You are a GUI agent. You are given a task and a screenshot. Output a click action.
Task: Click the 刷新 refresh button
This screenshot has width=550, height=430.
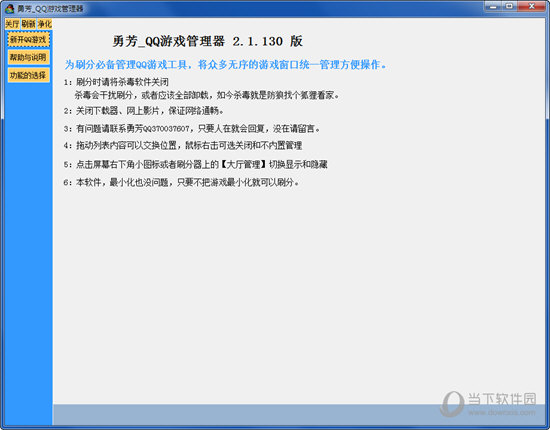pyautogui.click(x=28, y=24)
